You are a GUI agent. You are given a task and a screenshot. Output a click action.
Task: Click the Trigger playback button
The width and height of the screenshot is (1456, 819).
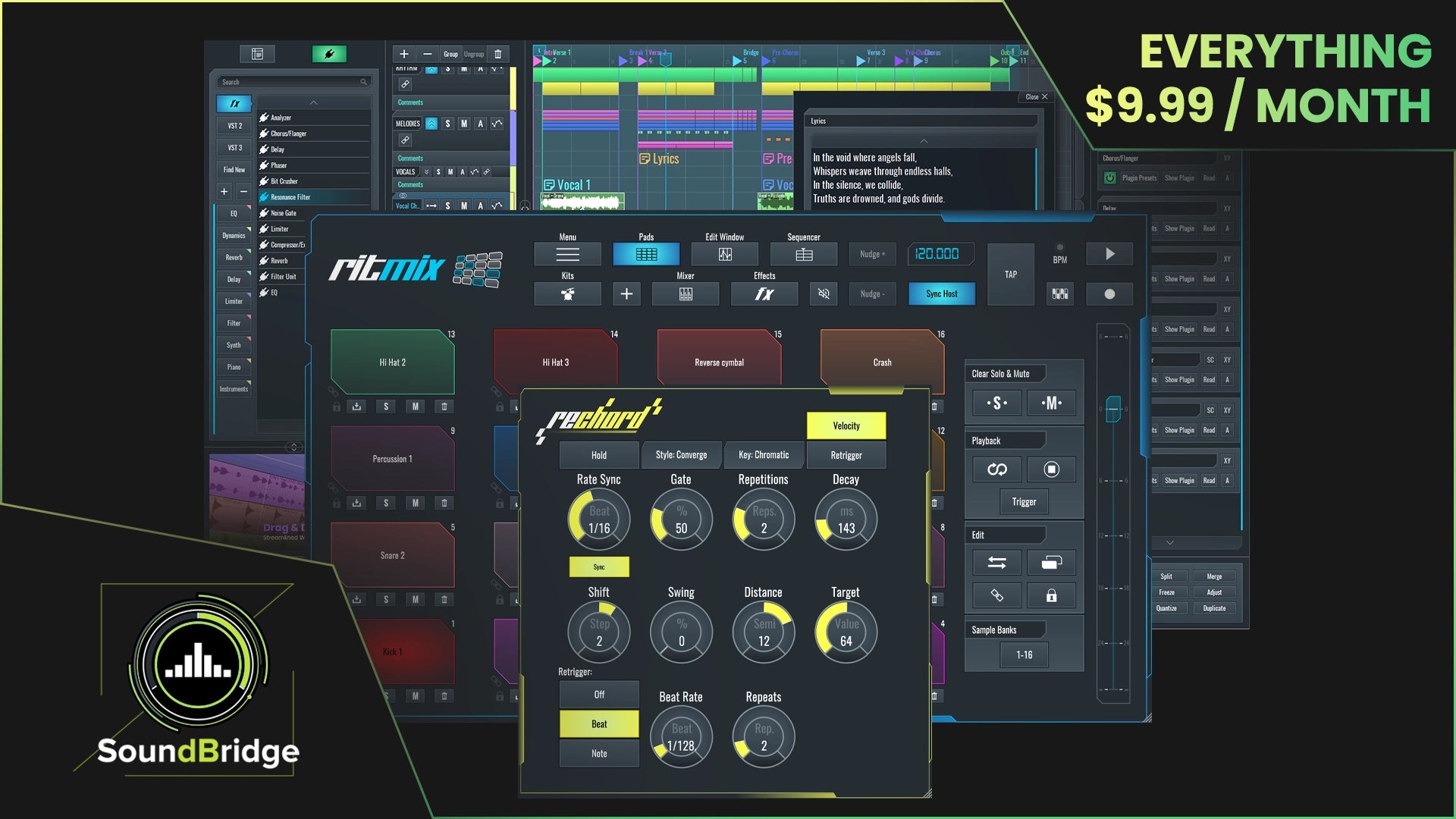pos(1024,502)
